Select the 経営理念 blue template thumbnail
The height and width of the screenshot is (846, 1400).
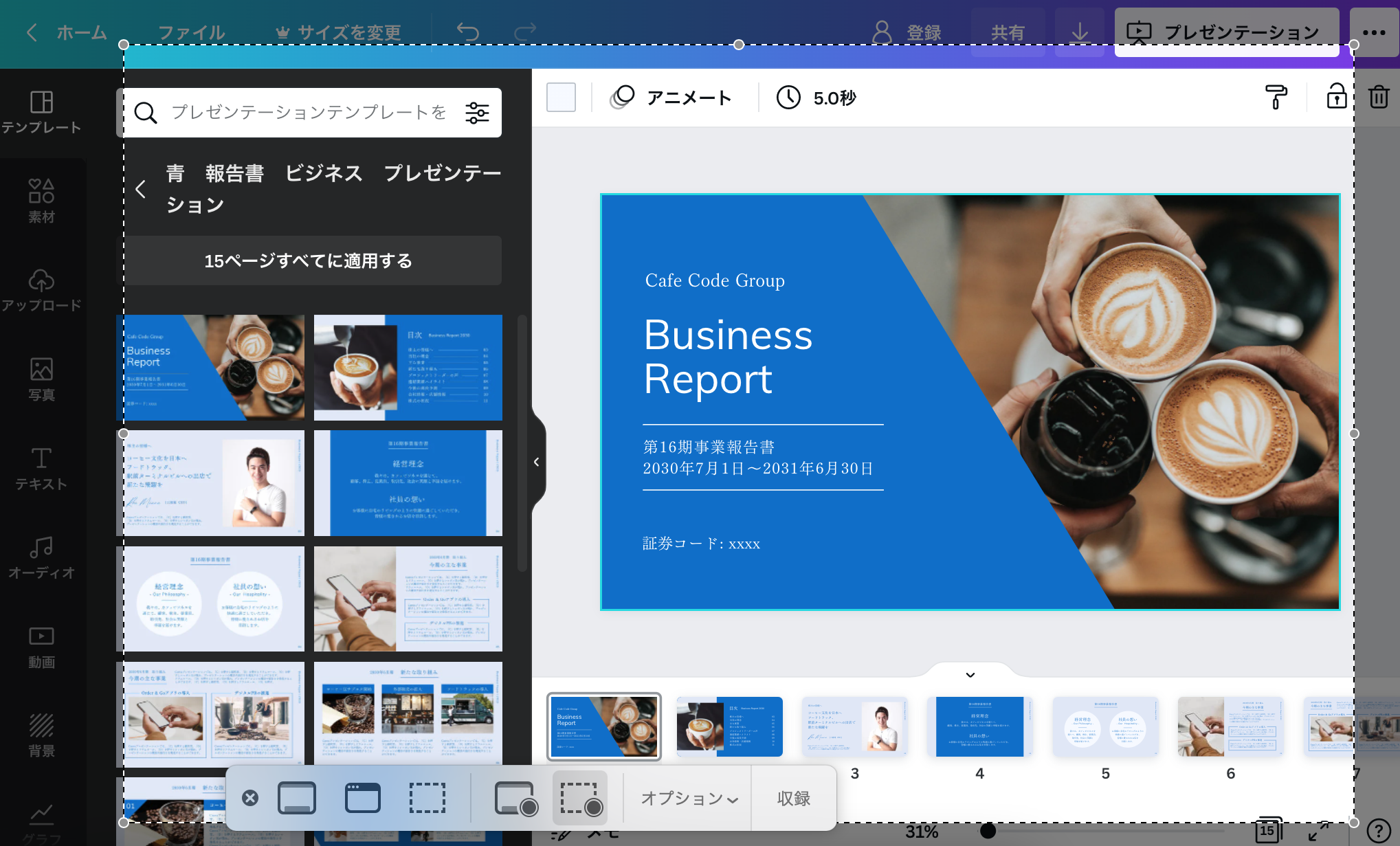[x=408, y=483]
